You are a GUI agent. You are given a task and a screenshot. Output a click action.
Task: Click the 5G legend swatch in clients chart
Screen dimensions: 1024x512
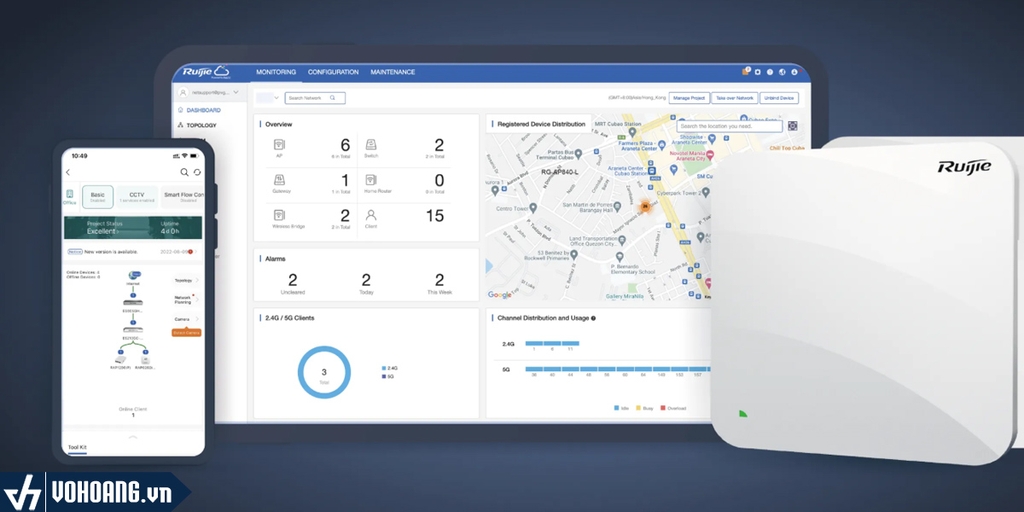pyautogui.click(x=384, y=376)
